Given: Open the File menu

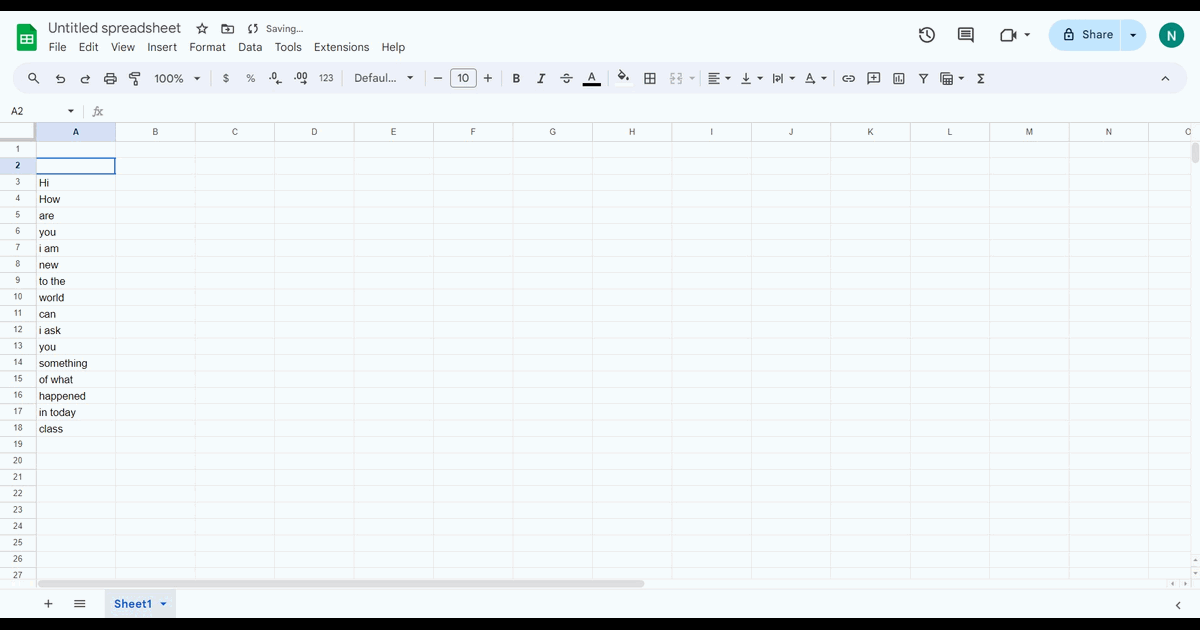Looking at the screenshot, I should click(x=57, y=47).
